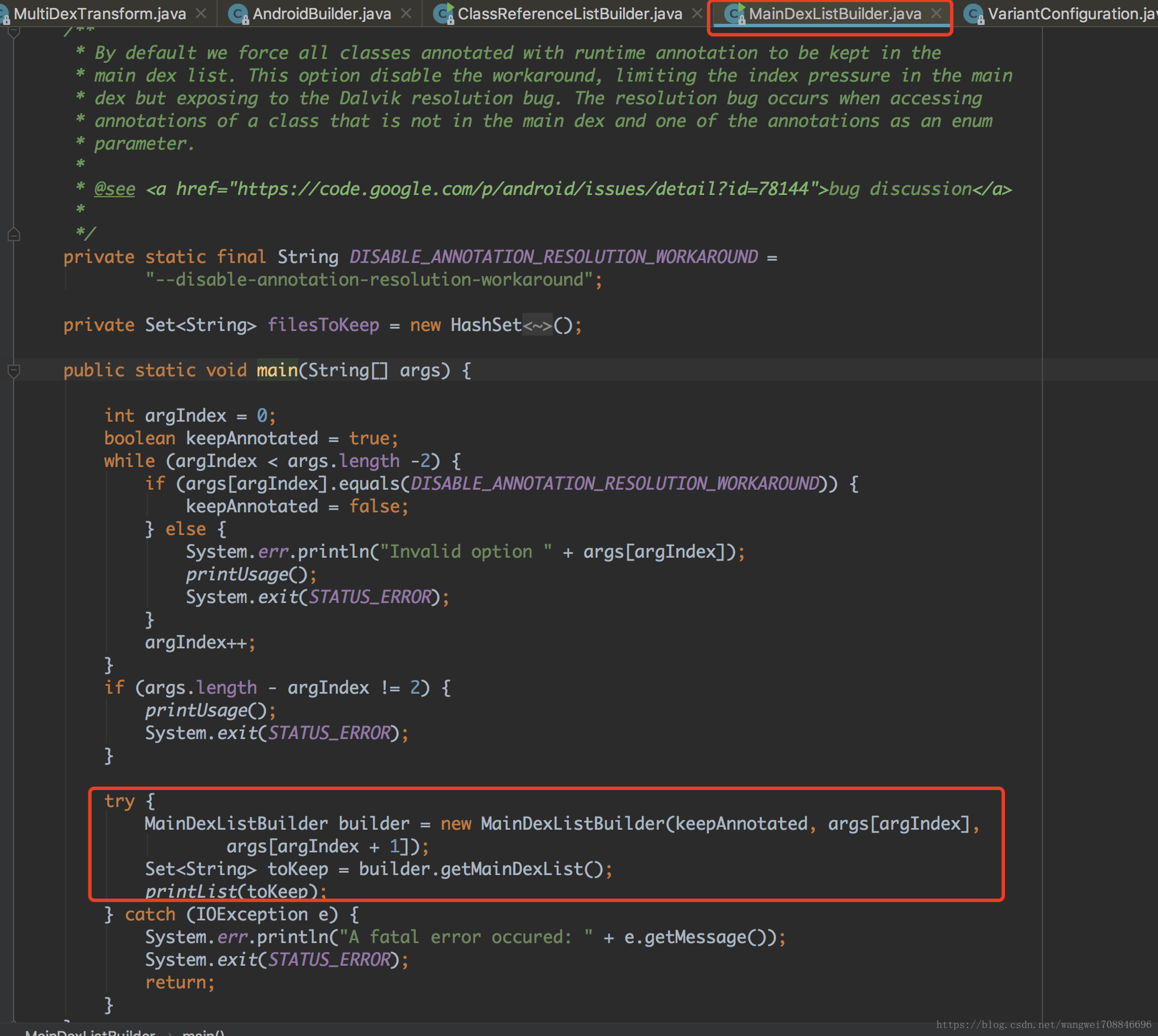Click the return statement in the catch block
1158x1036 pixels.
(x=180, y=983)
